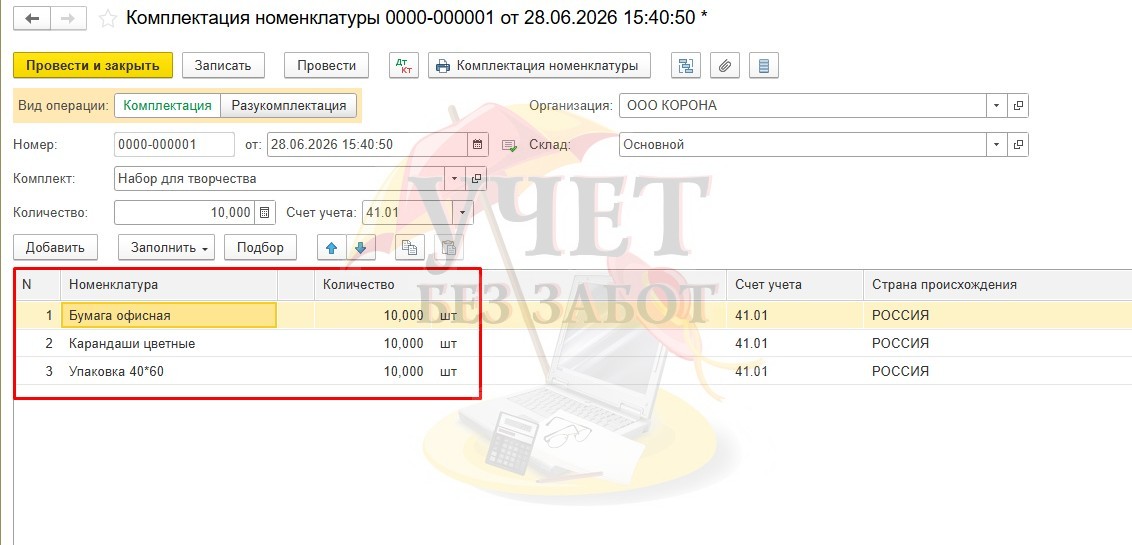Screen dimensions: 1132x545
Task: Expand Организация dropdown list
Action: [996, 105]
